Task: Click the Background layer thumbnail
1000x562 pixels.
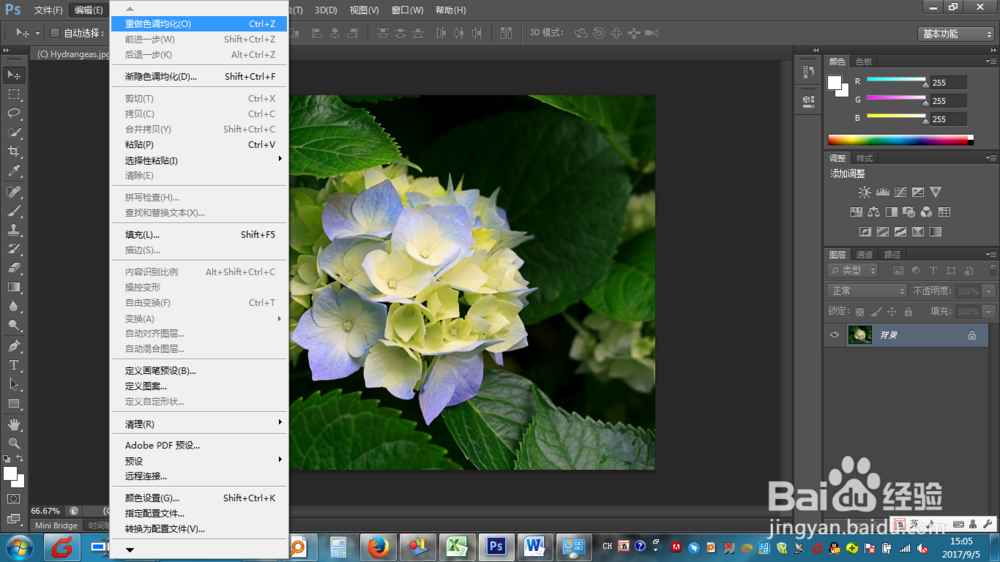Action: [860, 335]
